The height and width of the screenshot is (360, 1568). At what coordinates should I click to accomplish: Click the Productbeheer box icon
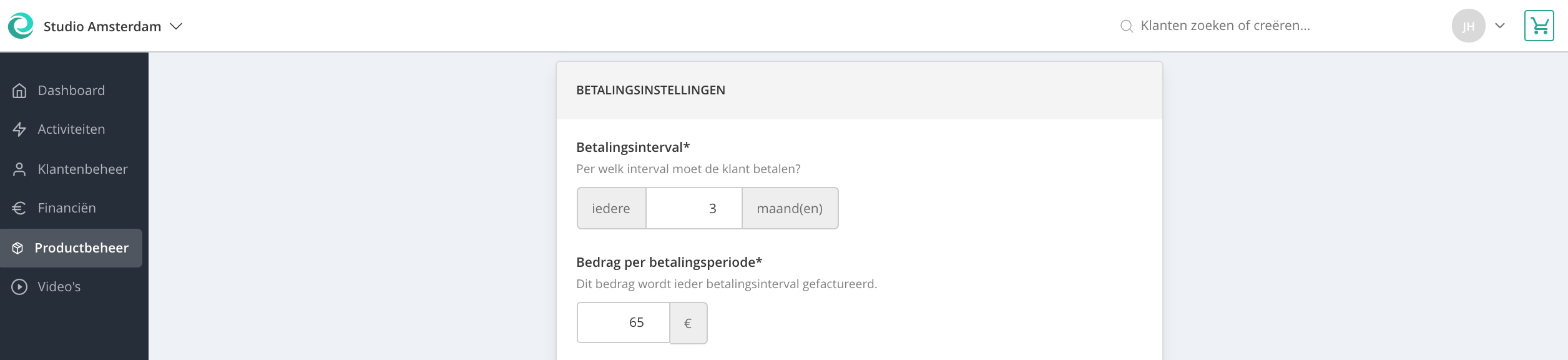point(18,248)
